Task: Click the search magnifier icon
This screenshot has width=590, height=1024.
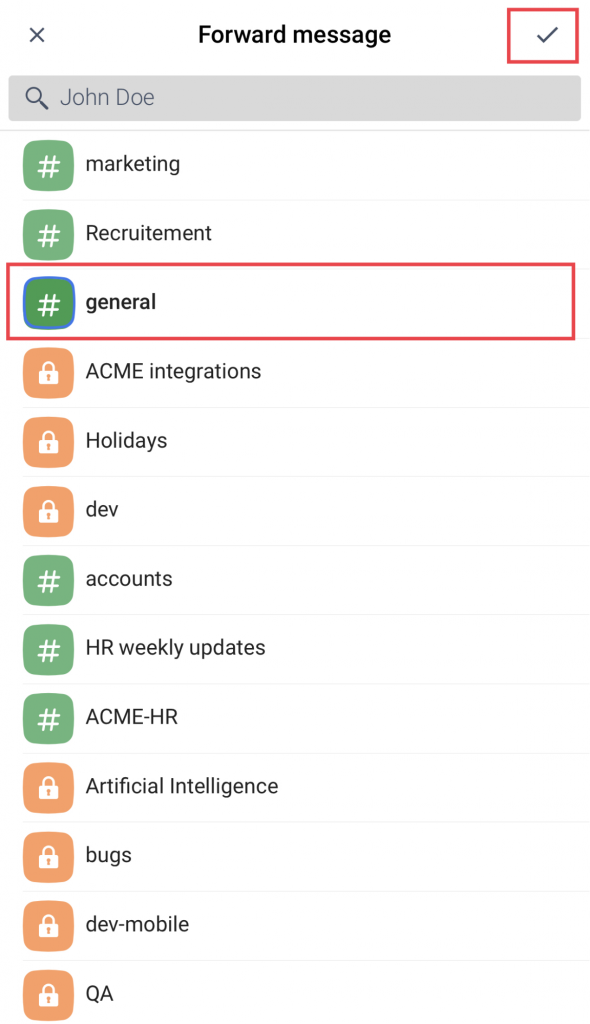Action: (37, 98)
